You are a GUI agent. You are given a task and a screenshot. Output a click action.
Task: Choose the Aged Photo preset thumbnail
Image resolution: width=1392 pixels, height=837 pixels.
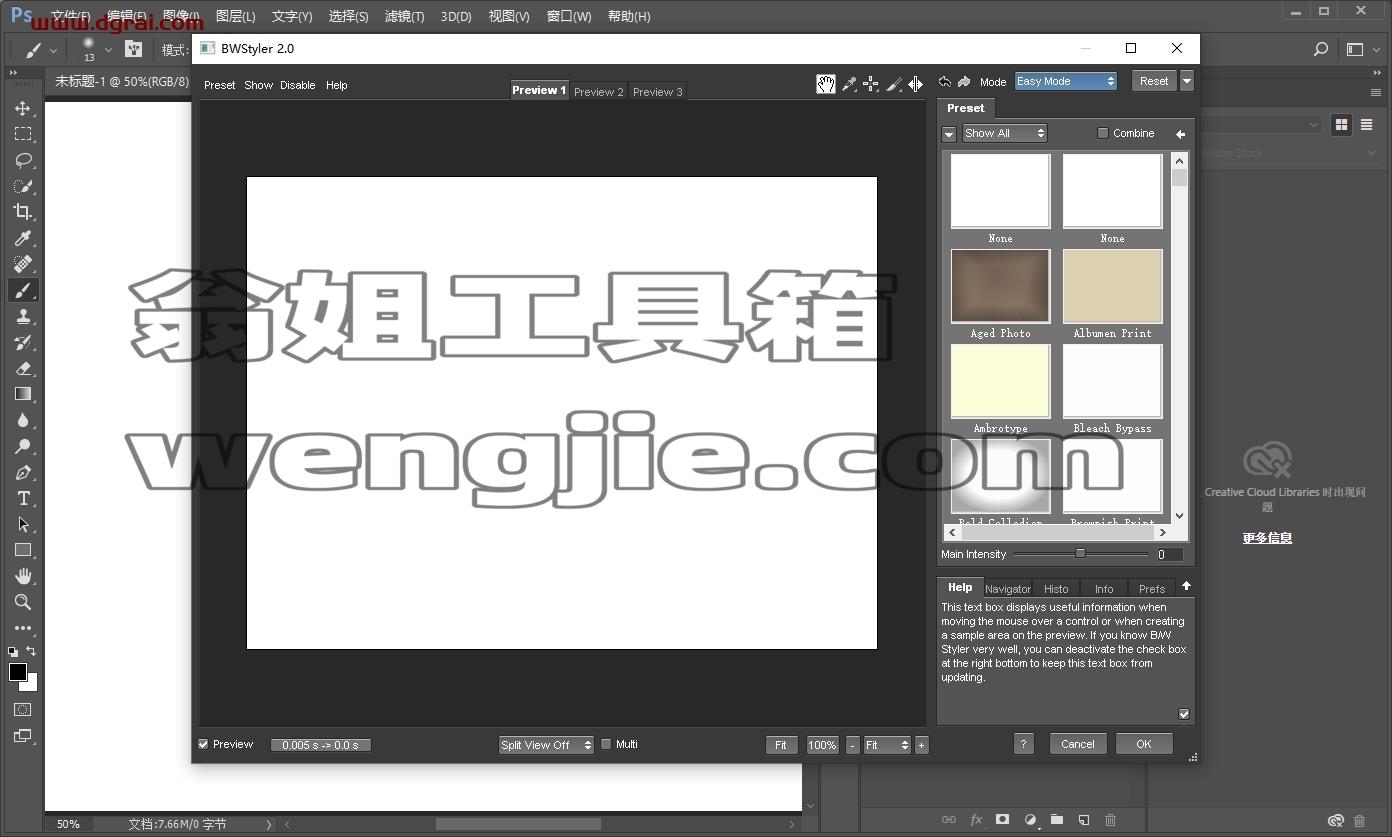[1000, 287]
